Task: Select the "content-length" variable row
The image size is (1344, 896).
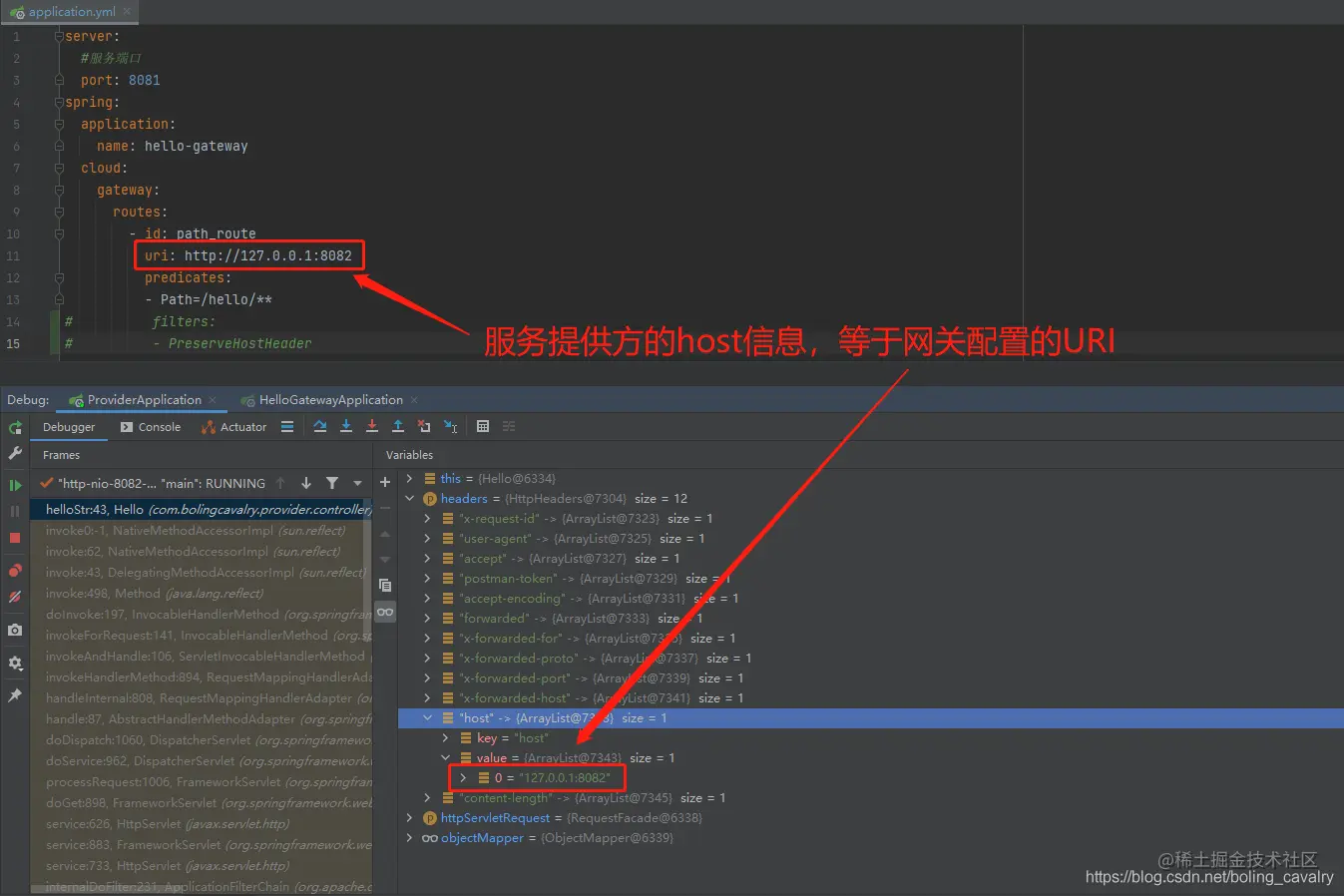Action: click(x=870, y=798)
